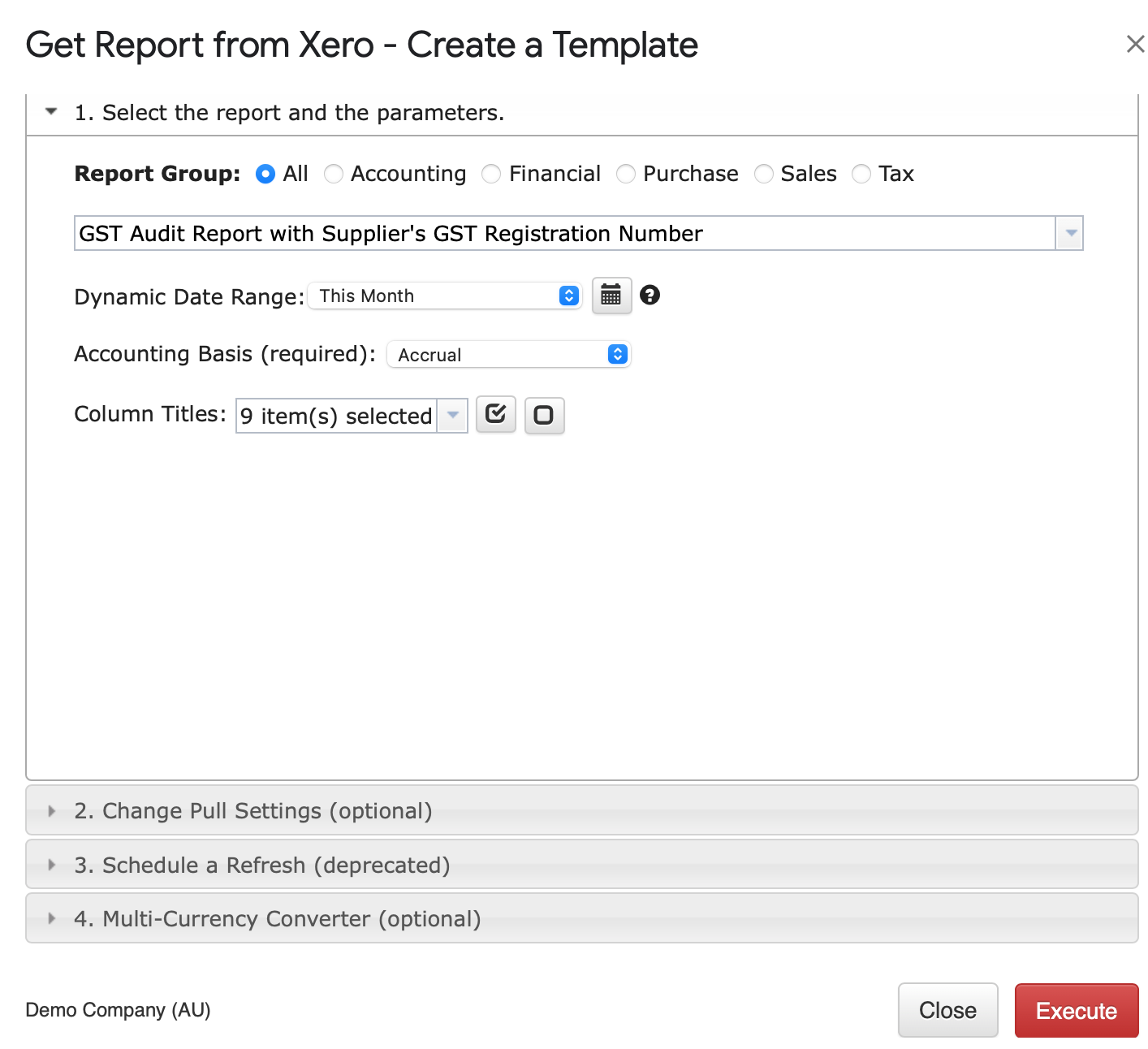Viewport: 1148px width, 1049px height.
Task: Select the Purchase report group radio
Action: tap(626, 174)
